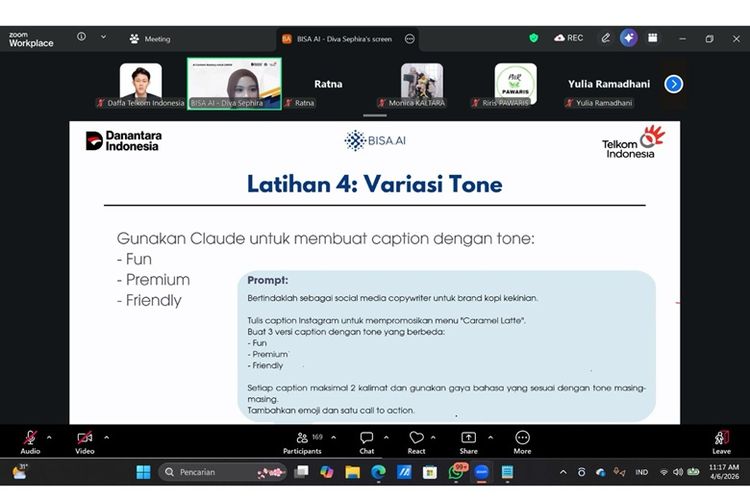The image size is (750, 500).
Task: Select BISA AI Diva Sephira's screen tab
Action: coord(340,39)
